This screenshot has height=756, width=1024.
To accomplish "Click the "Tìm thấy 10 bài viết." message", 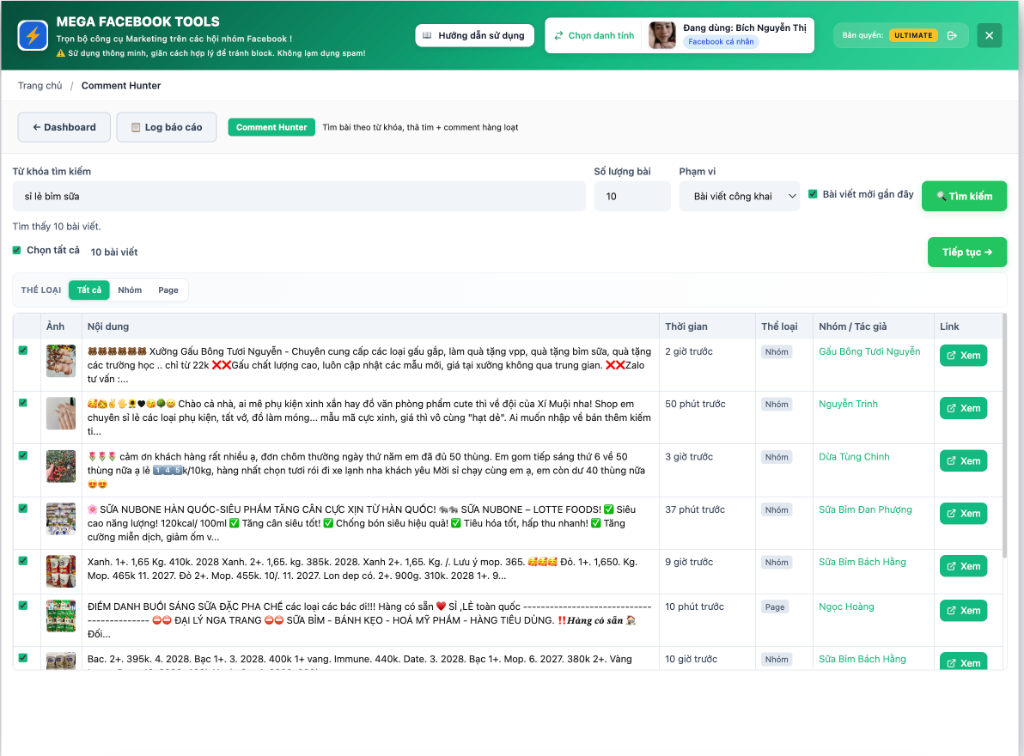I will click(56, 227).
